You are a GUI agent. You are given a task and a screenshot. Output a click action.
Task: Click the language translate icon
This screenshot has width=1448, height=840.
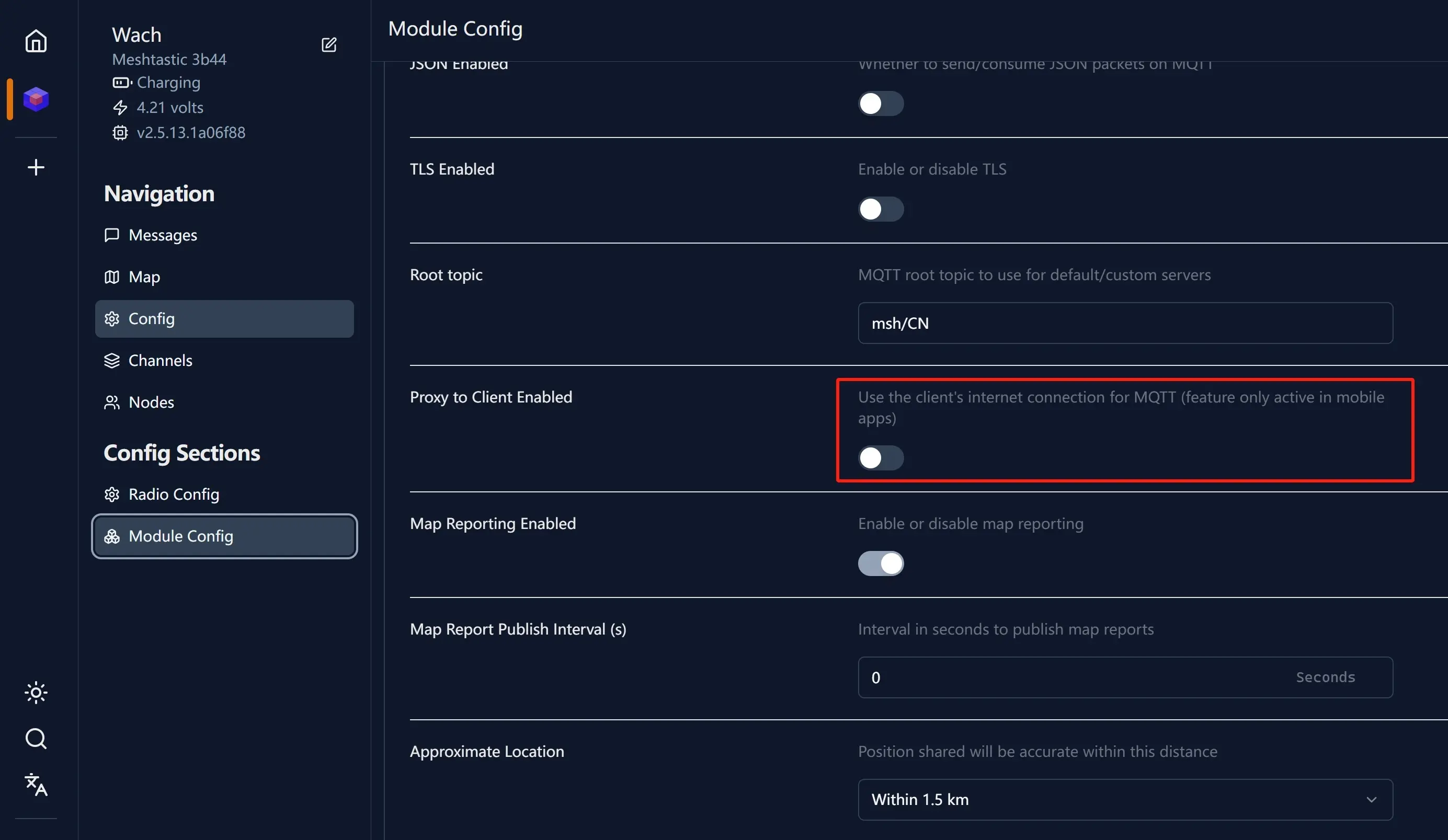point(36,784)
